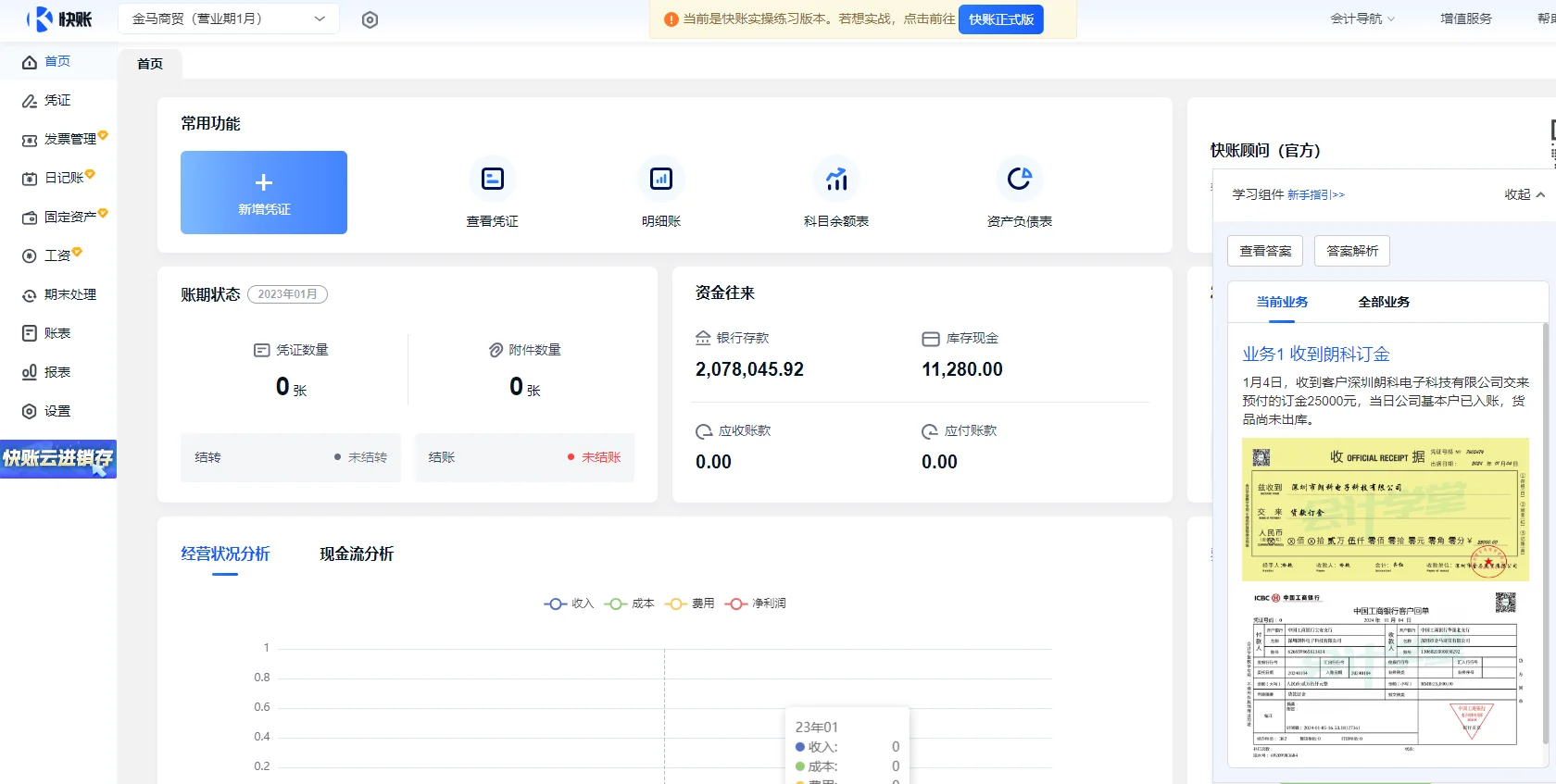Click the 快账顾问（官方）panel title
Image resolution: width=1556 pixels, height=784 pixels.
pos(1265,150)
